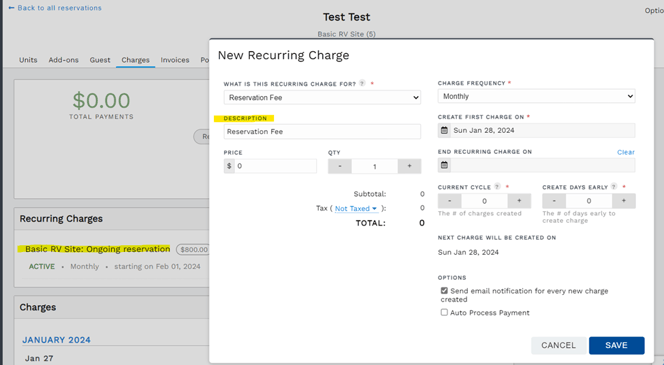Expand the Not Taxed tax dropdown

[x=356, y=208]
